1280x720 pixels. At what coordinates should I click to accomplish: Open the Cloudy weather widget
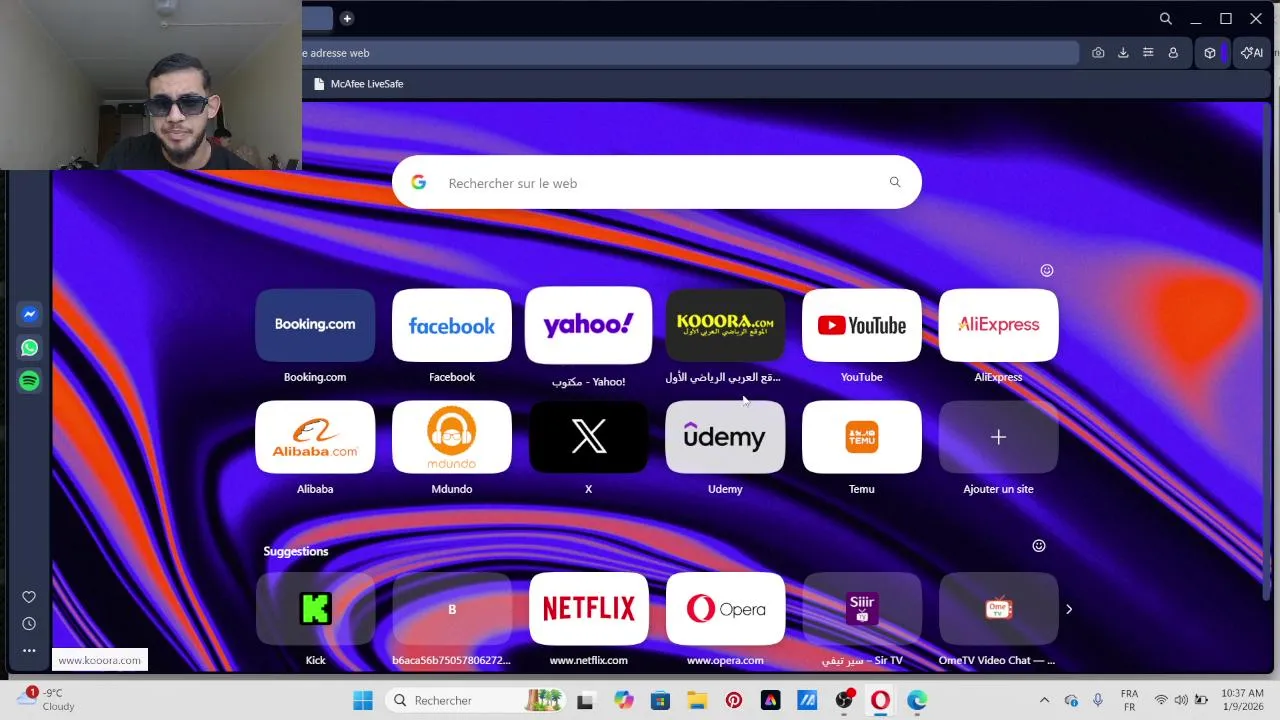point(46,699)
